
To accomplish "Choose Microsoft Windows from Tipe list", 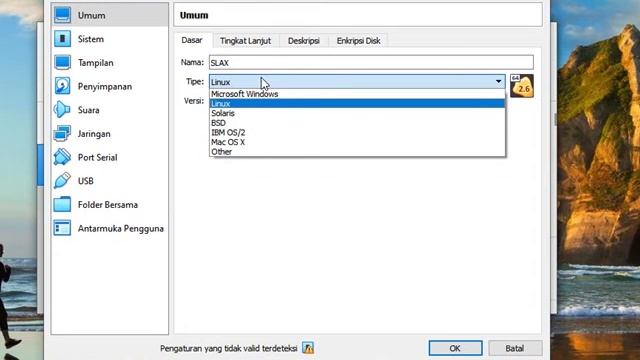I will point(357,94).
